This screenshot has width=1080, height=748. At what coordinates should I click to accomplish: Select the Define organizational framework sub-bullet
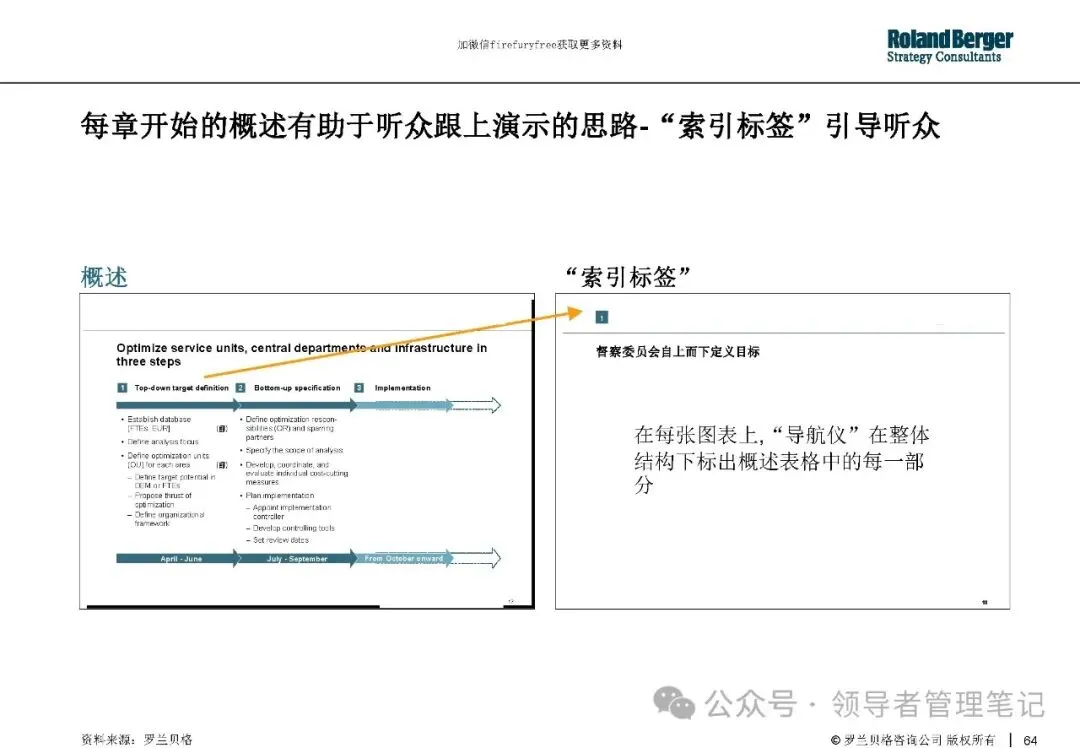pos(166,519)
